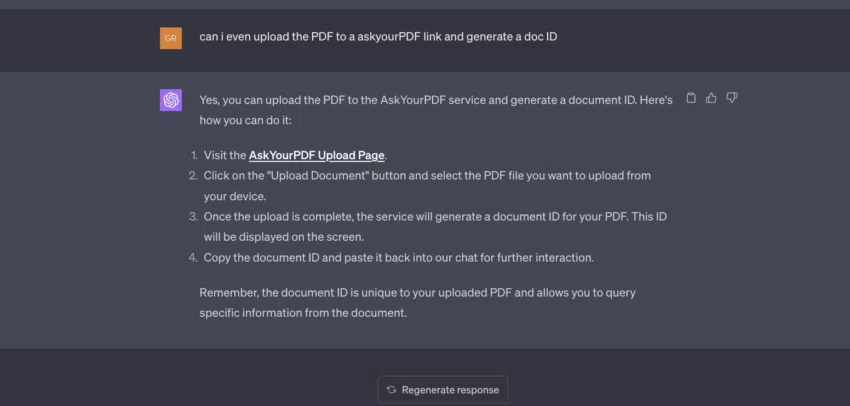Give the response a thumbs down
The height and width of the screenshot is (406, 850).
tap(732, 98)
